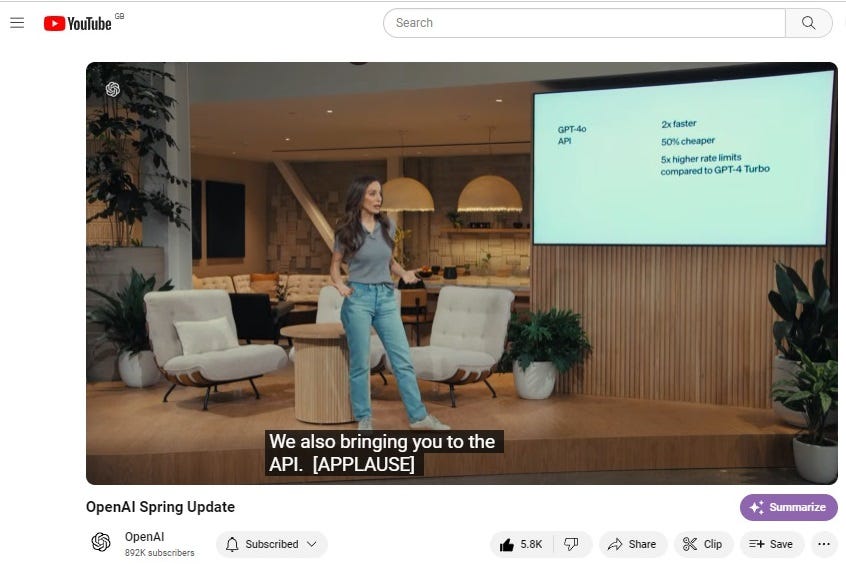Save the video to a playlist
The height and width of the screenshot is (564, 846).
pos(772,544)
